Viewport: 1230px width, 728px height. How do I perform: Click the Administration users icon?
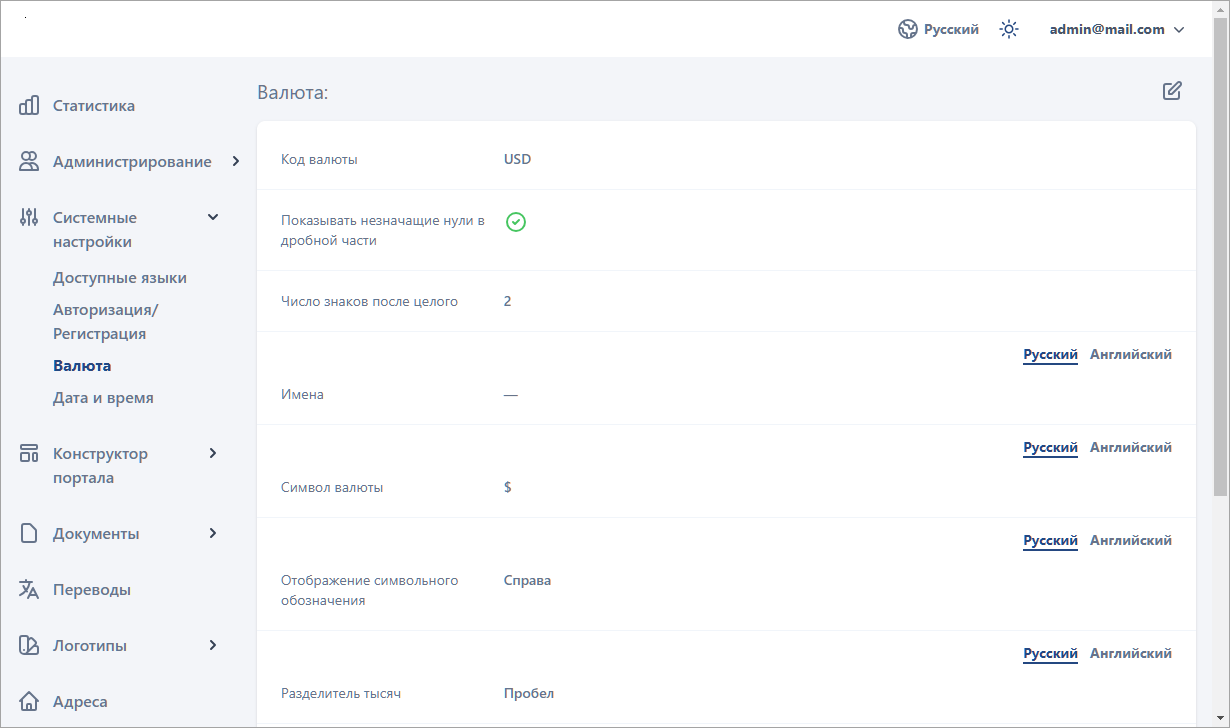click(x=29, y=161)
